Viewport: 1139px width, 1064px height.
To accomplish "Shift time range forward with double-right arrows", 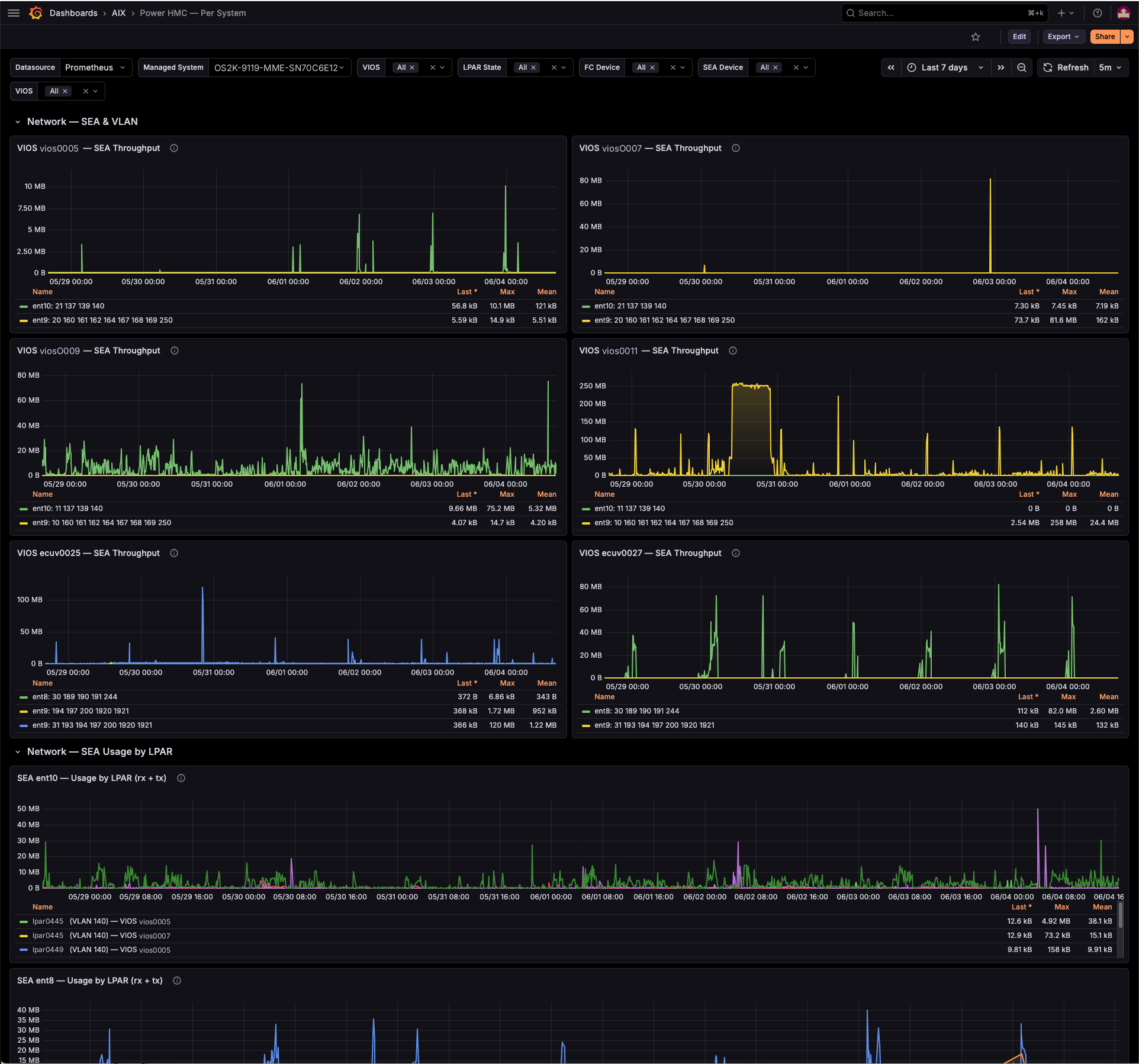I will pyautogui.click(x=1000, y=67).
